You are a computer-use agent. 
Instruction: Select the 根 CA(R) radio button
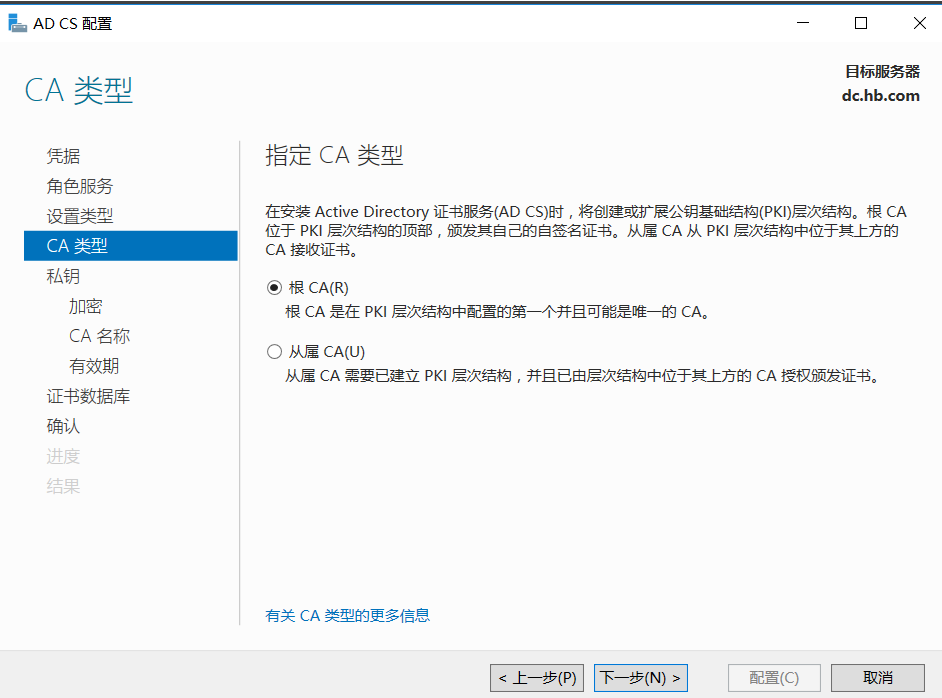tap(275, 288)
